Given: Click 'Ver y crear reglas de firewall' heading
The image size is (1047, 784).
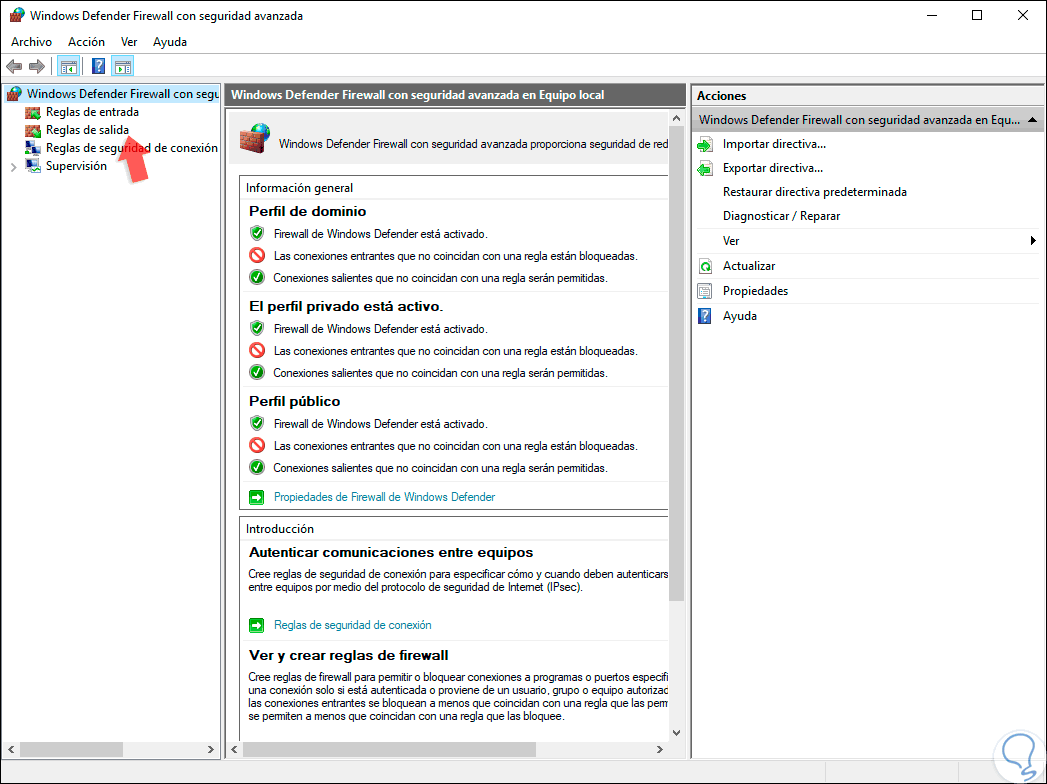Looking at the screenshot, I should [349, 655].
